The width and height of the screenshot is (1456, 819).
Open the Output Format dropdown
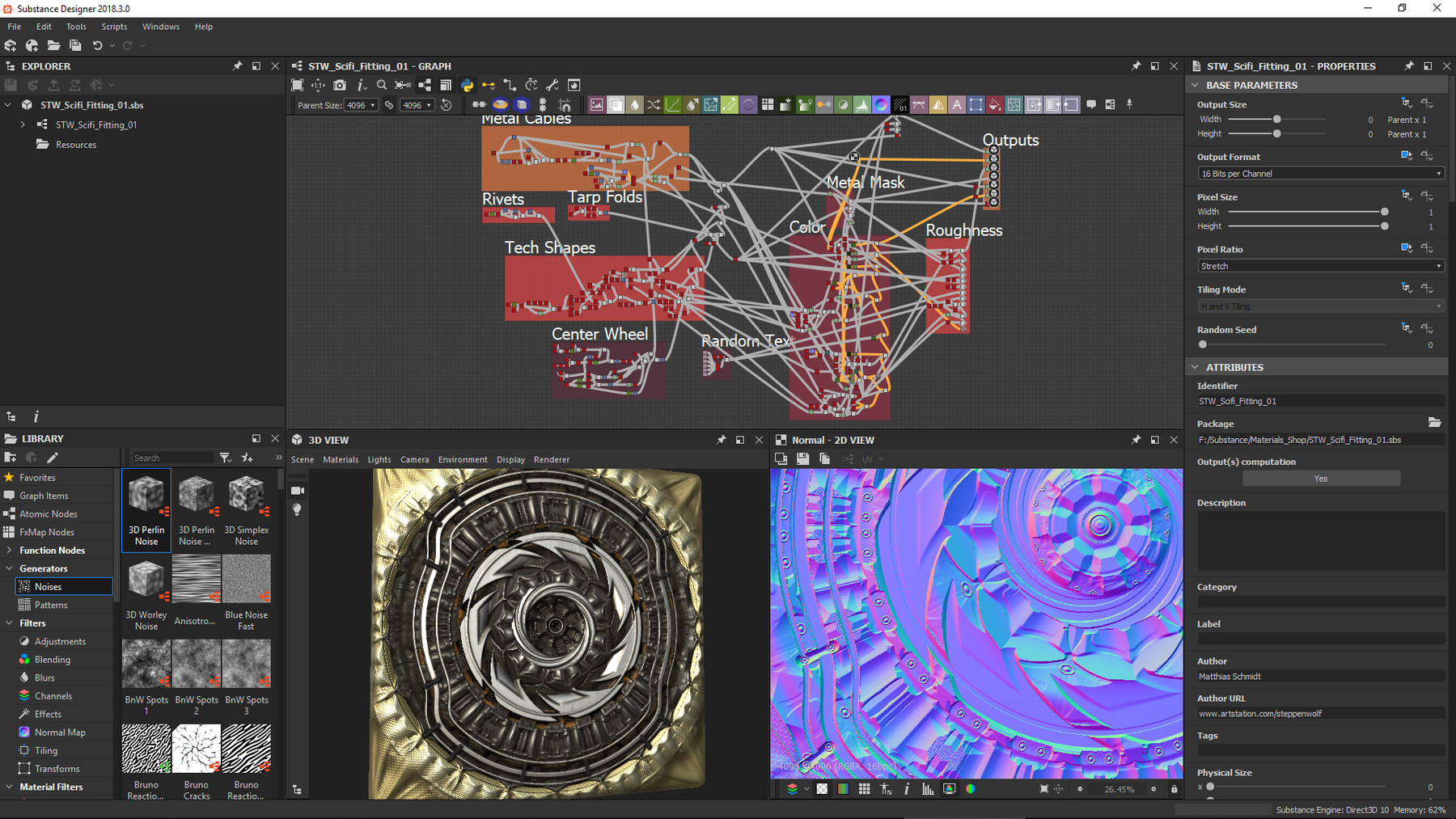[1318, 173]
